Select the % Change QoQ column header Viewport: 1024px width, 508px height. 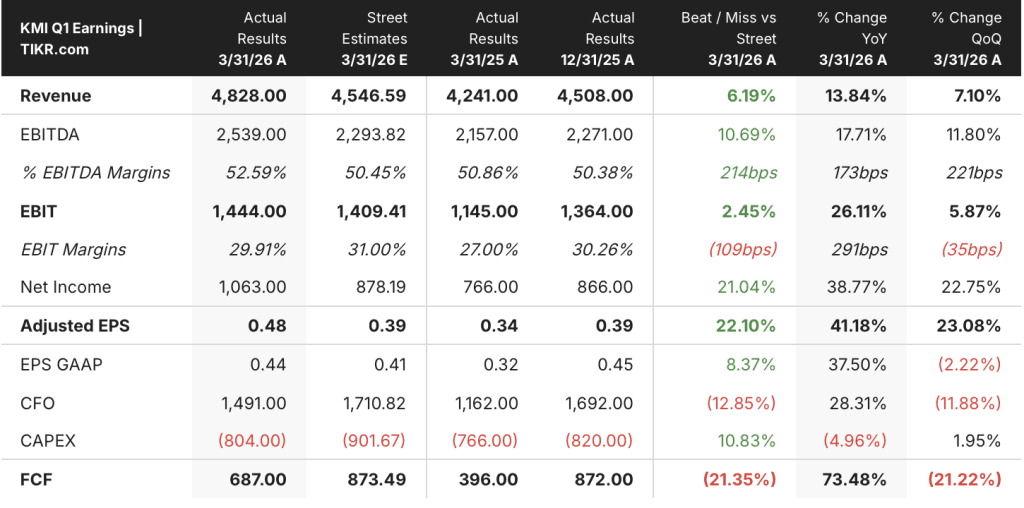tap(966, 39)
